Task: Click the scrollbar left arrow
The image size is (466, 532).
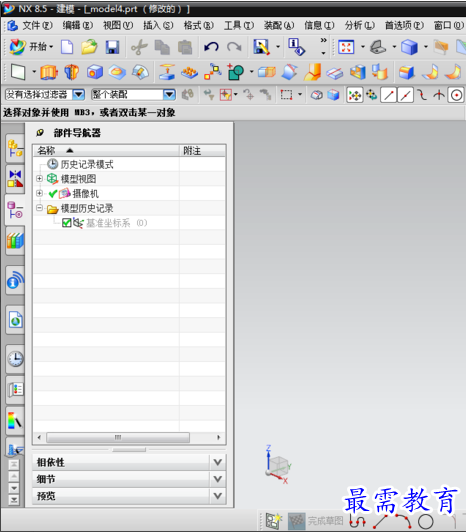Action: pos(39,437)
